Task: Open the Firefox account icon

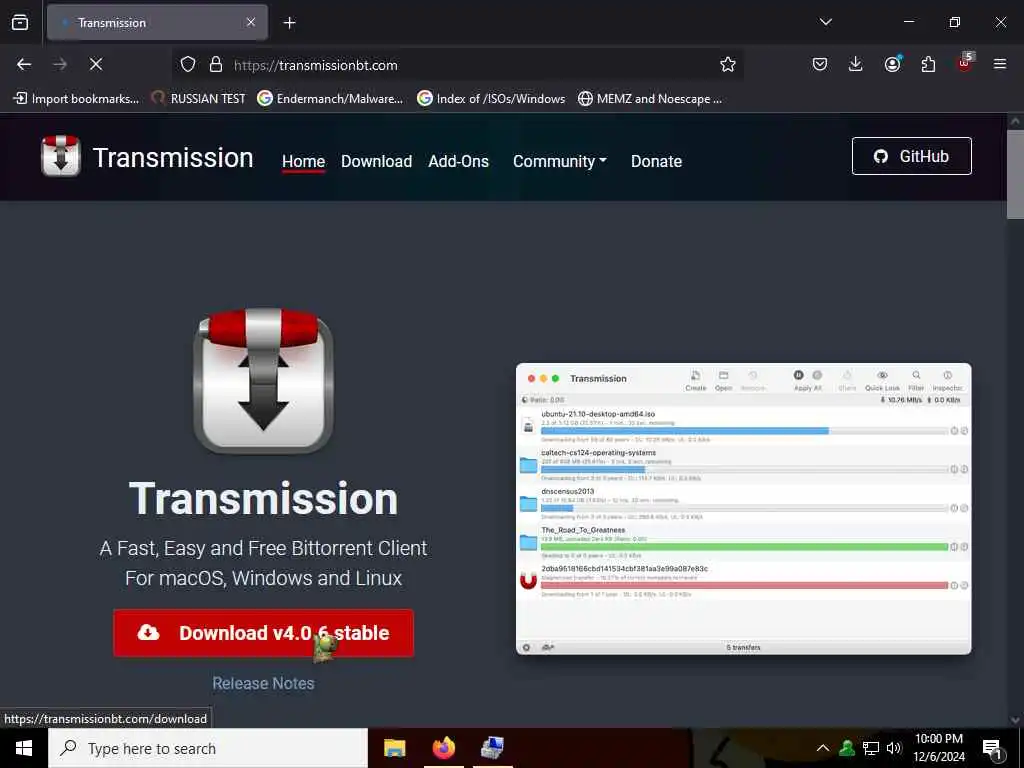Action: (892, 63)
